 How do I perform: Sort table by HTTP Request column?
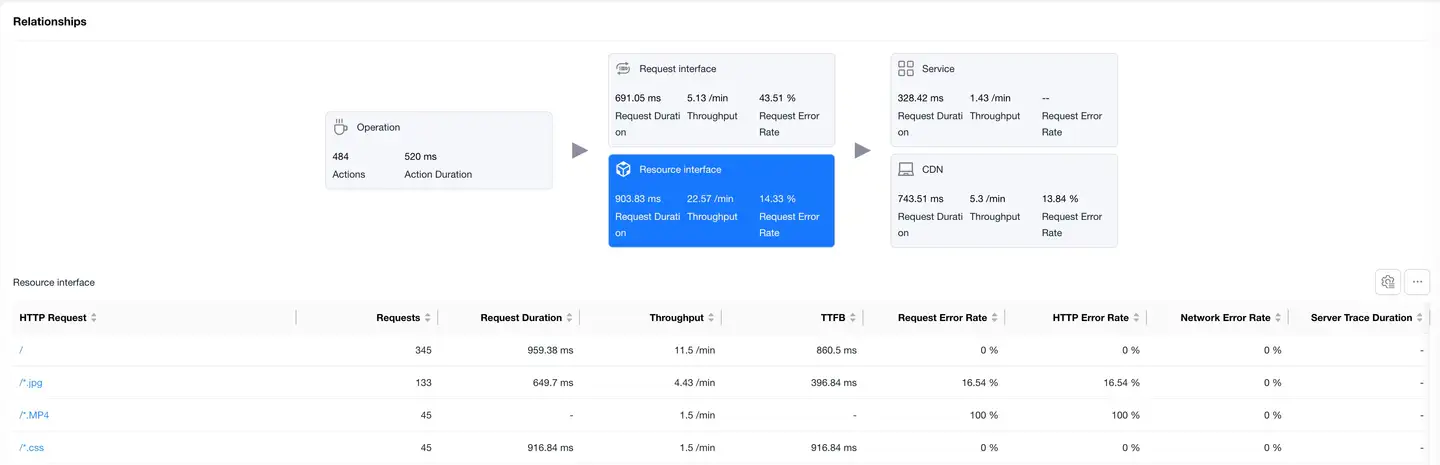pos(94,318)
